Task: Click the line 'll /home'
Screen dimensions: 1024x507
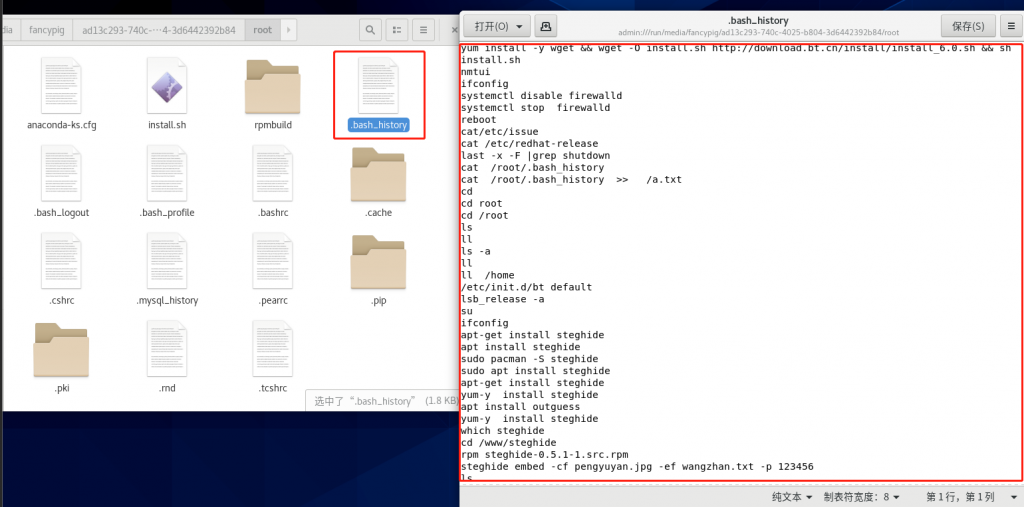Action: pos(487,275)
